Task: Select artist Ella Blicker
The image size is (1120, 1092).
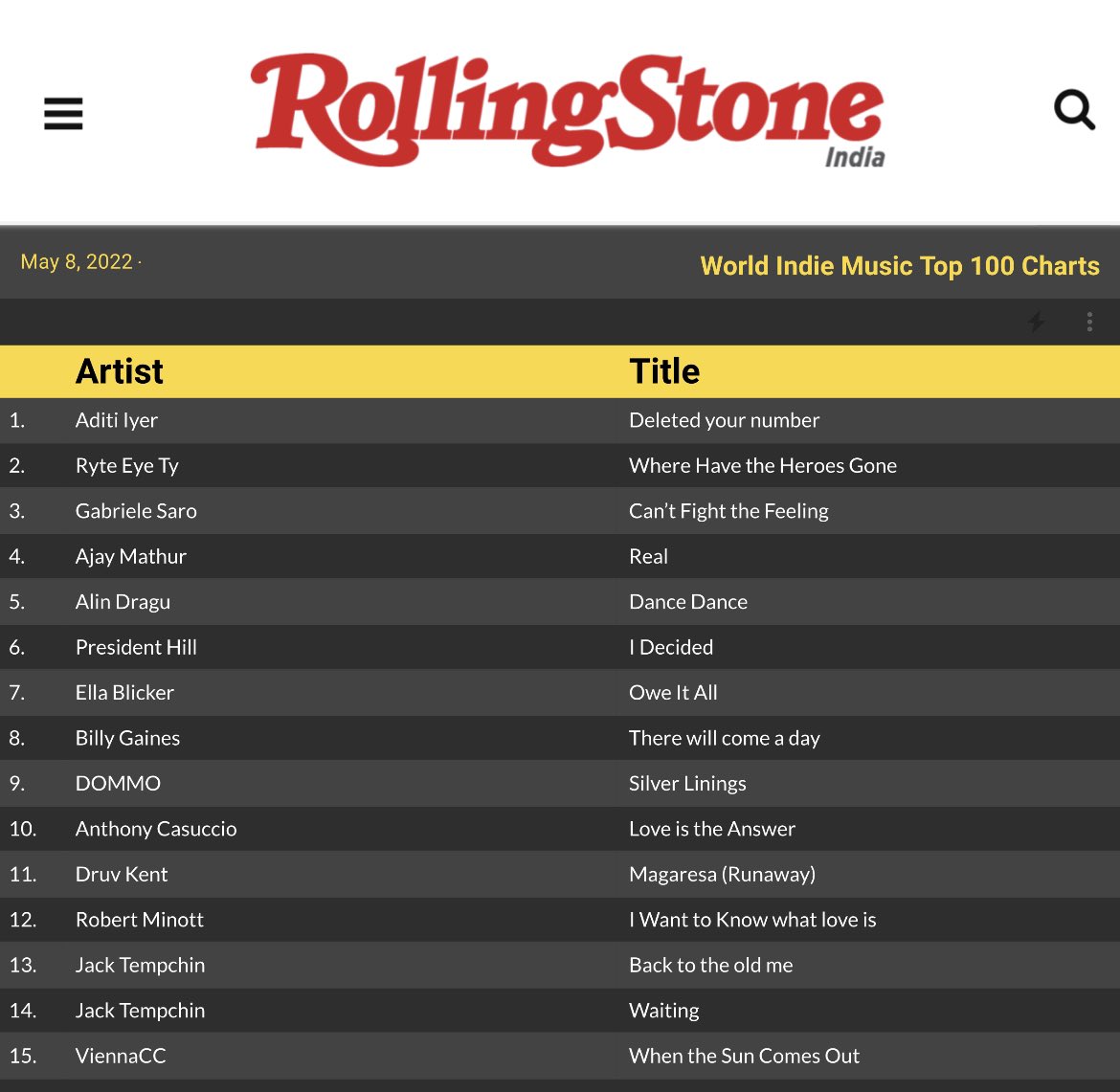Action: [125, 692]
